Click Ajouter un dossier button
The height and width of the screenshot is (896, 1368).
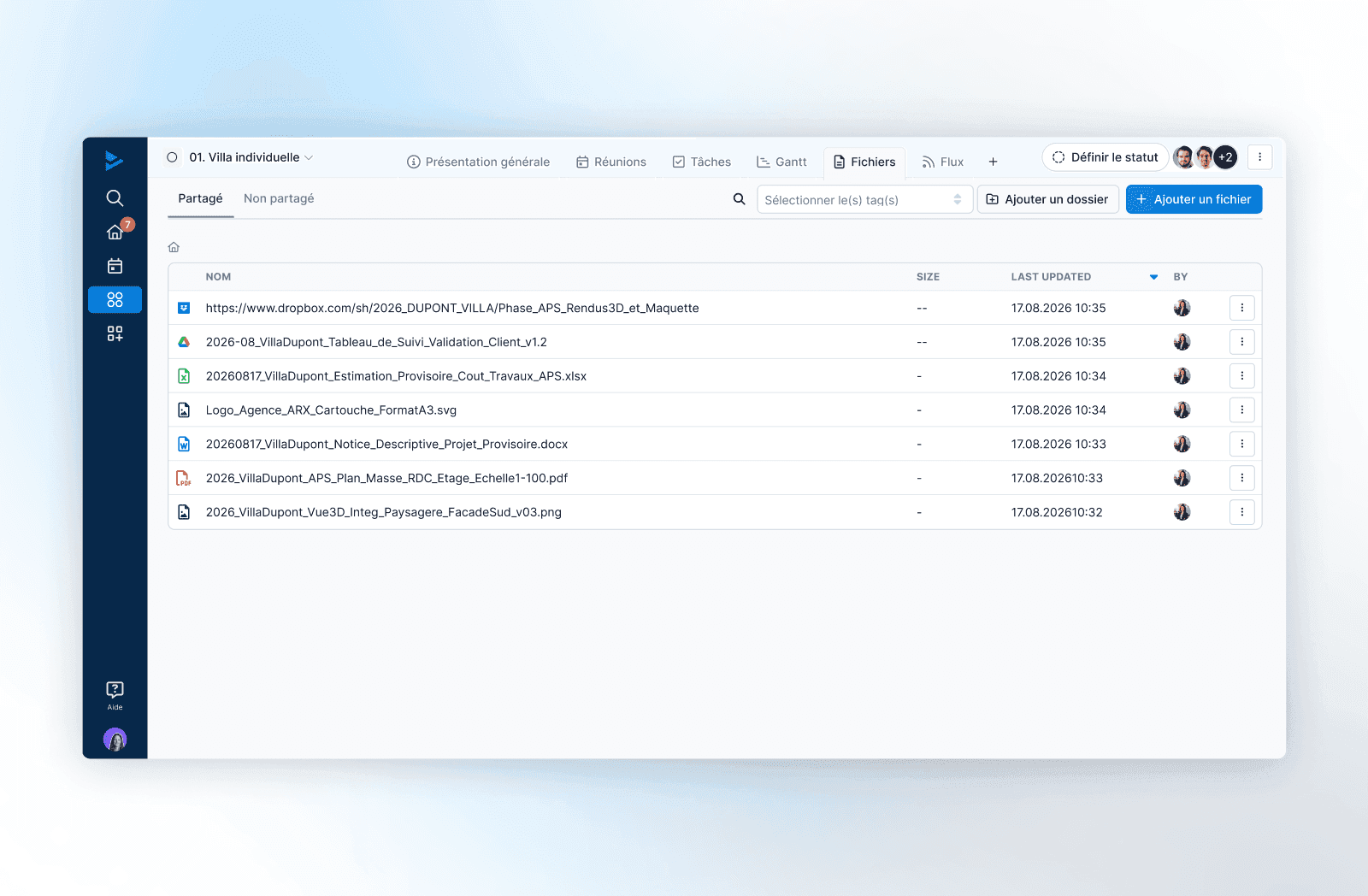point(1048,199)
